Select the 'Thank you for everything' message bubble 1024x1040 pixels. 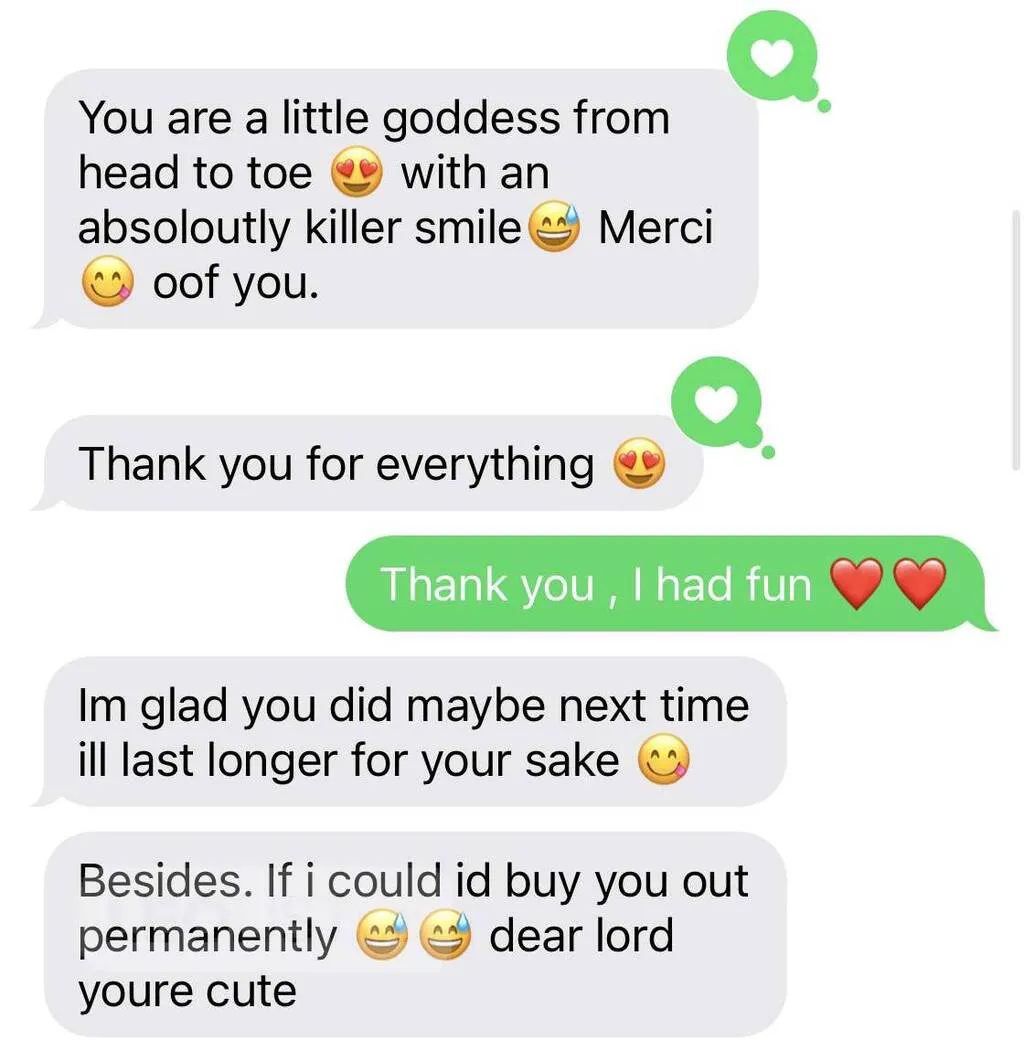coord(367,463)
